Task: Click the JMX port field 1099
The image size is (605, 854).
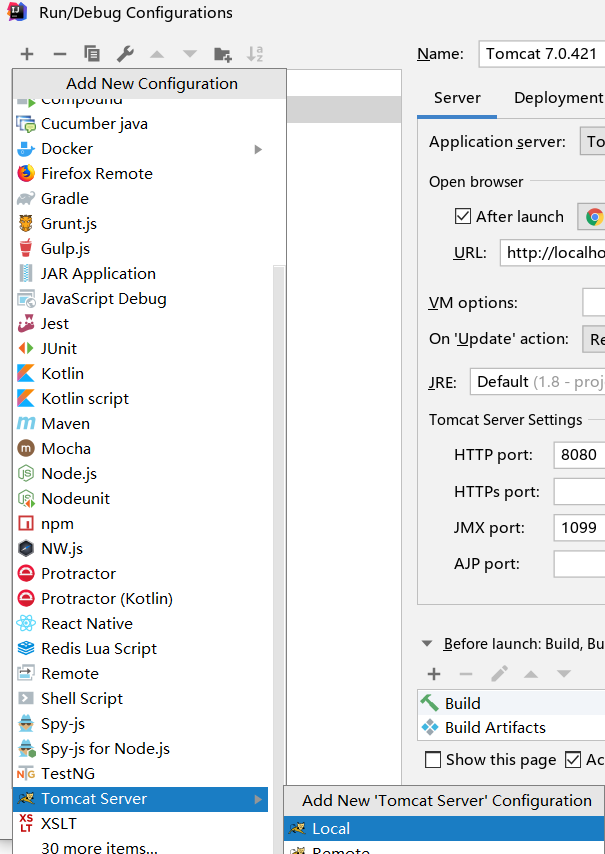Action: point(579,528)
